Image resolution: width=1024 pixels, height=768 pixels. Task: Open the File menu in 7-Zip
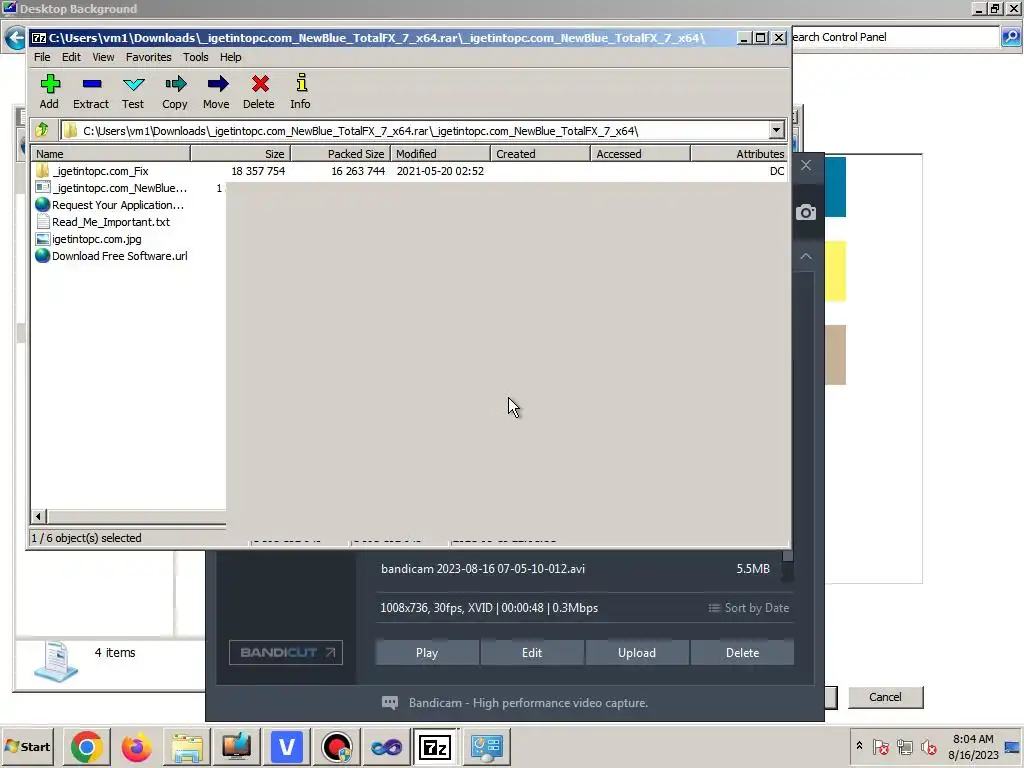pos(42,57)
